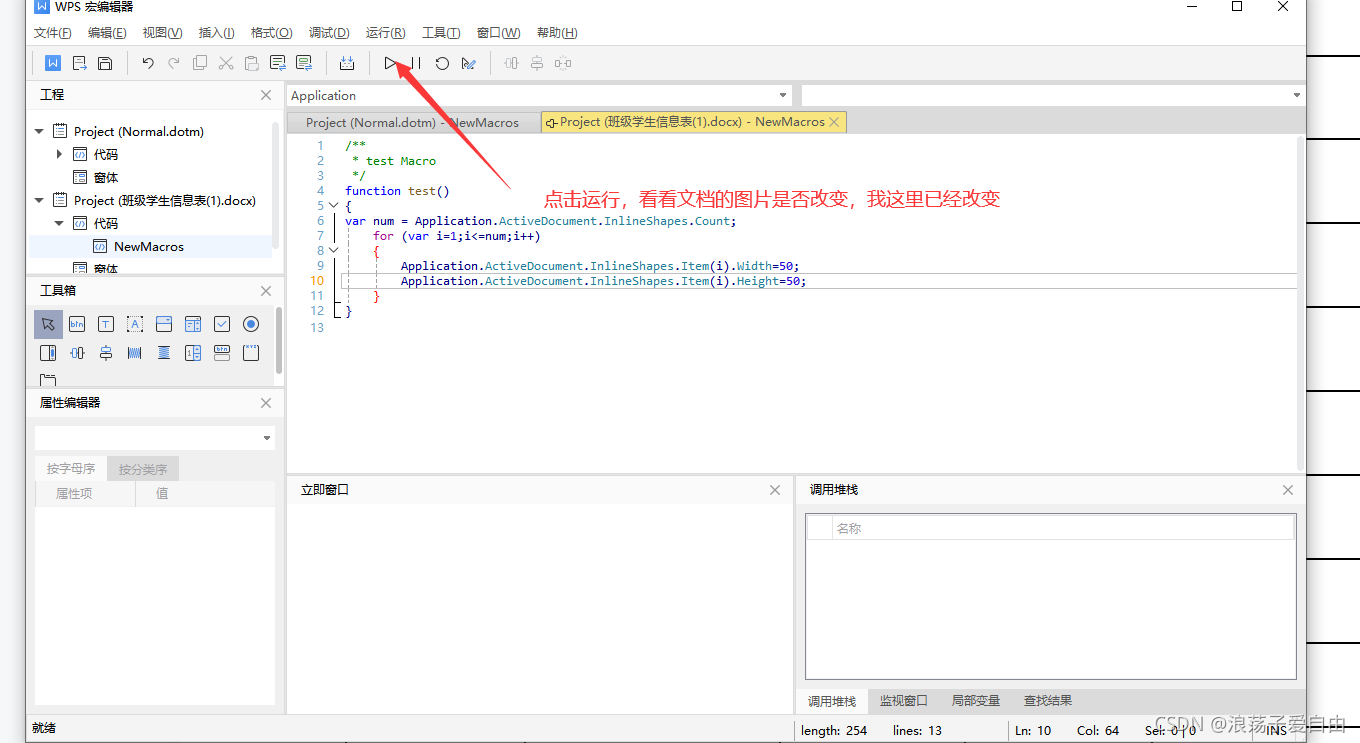Close the 立即窗口 panel
The width and height of the screenshot is (1360, 743).
[775, 490]
